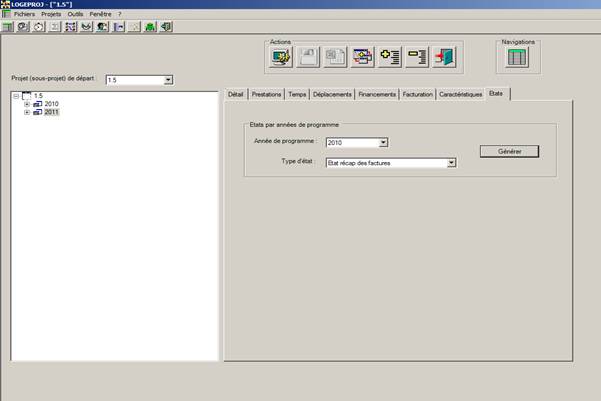Collapse the 1.5 root tree node

click(x=16, y=95)
